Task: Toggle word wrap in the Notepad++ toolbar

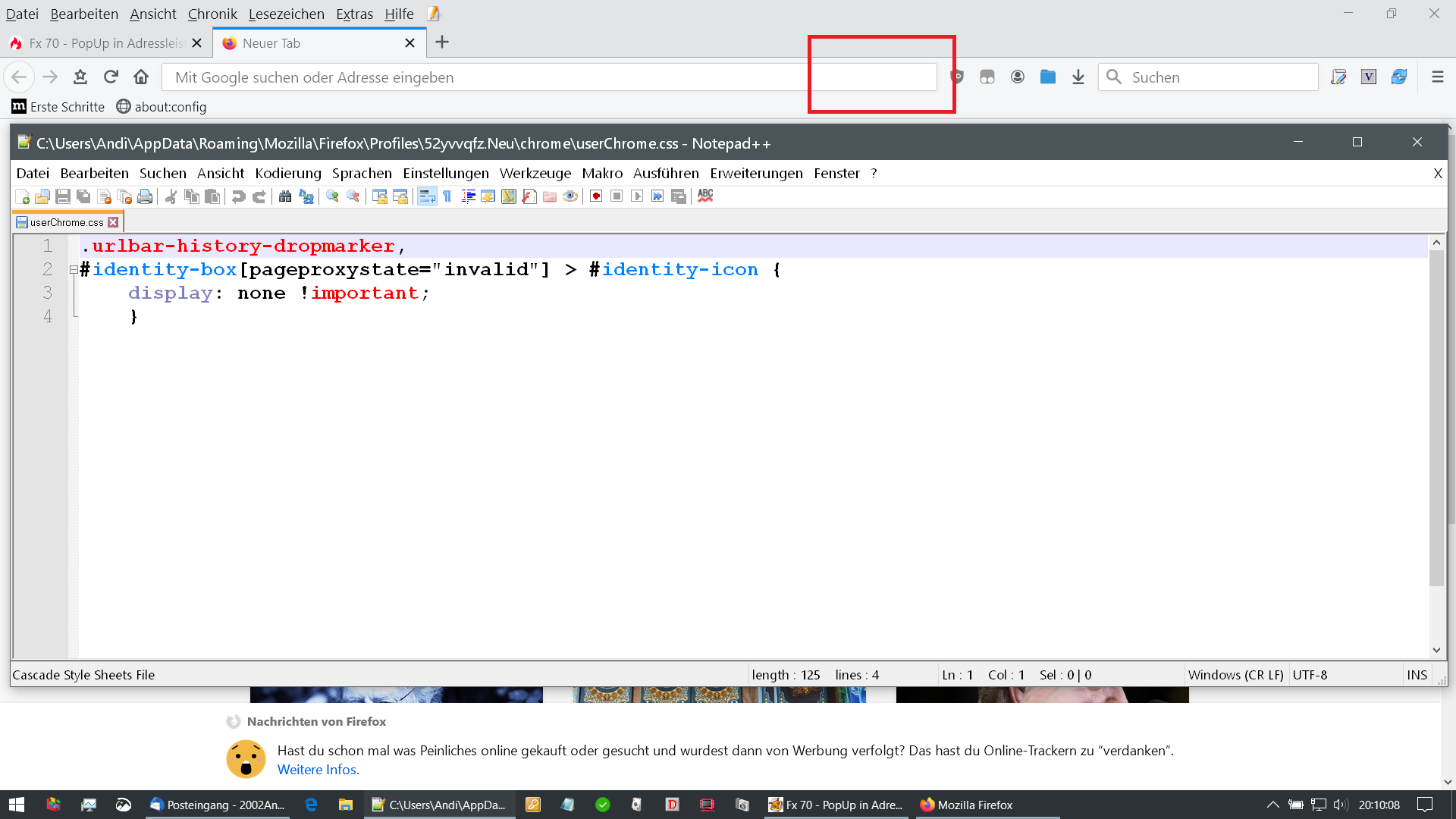Action: point(427,196)
